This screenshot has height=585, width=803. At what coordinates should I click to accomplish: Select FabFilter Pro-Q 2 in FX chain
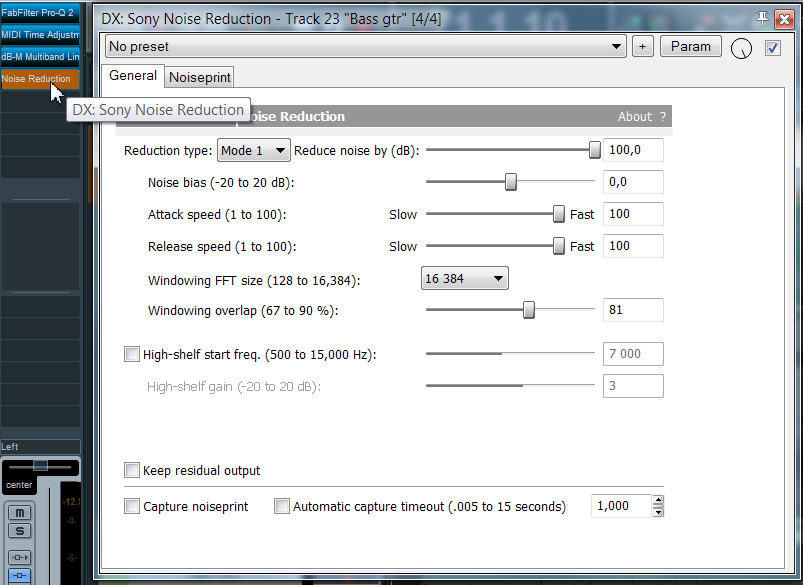[40, 12]
